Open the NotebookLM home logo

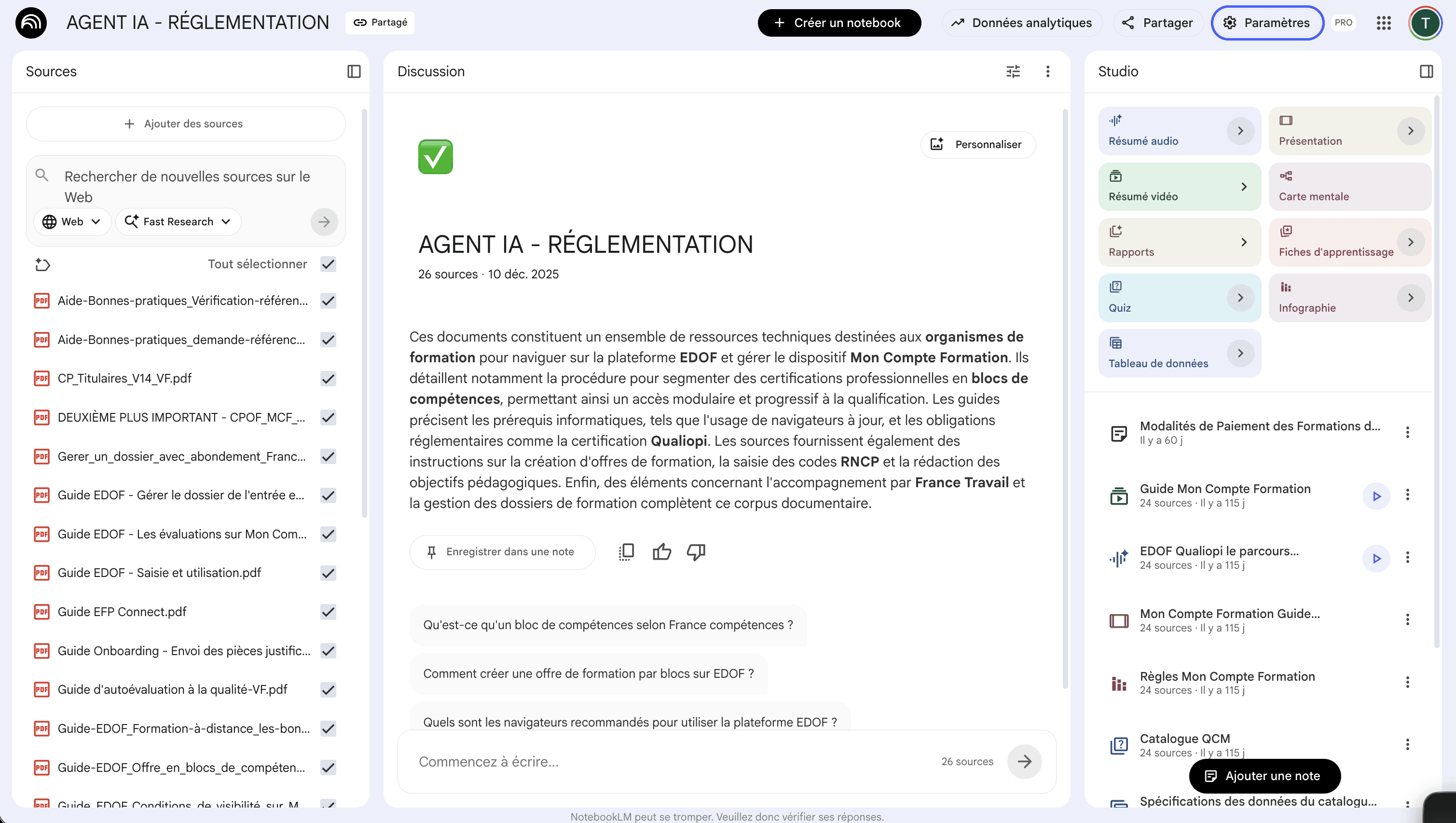pos(31,23)
